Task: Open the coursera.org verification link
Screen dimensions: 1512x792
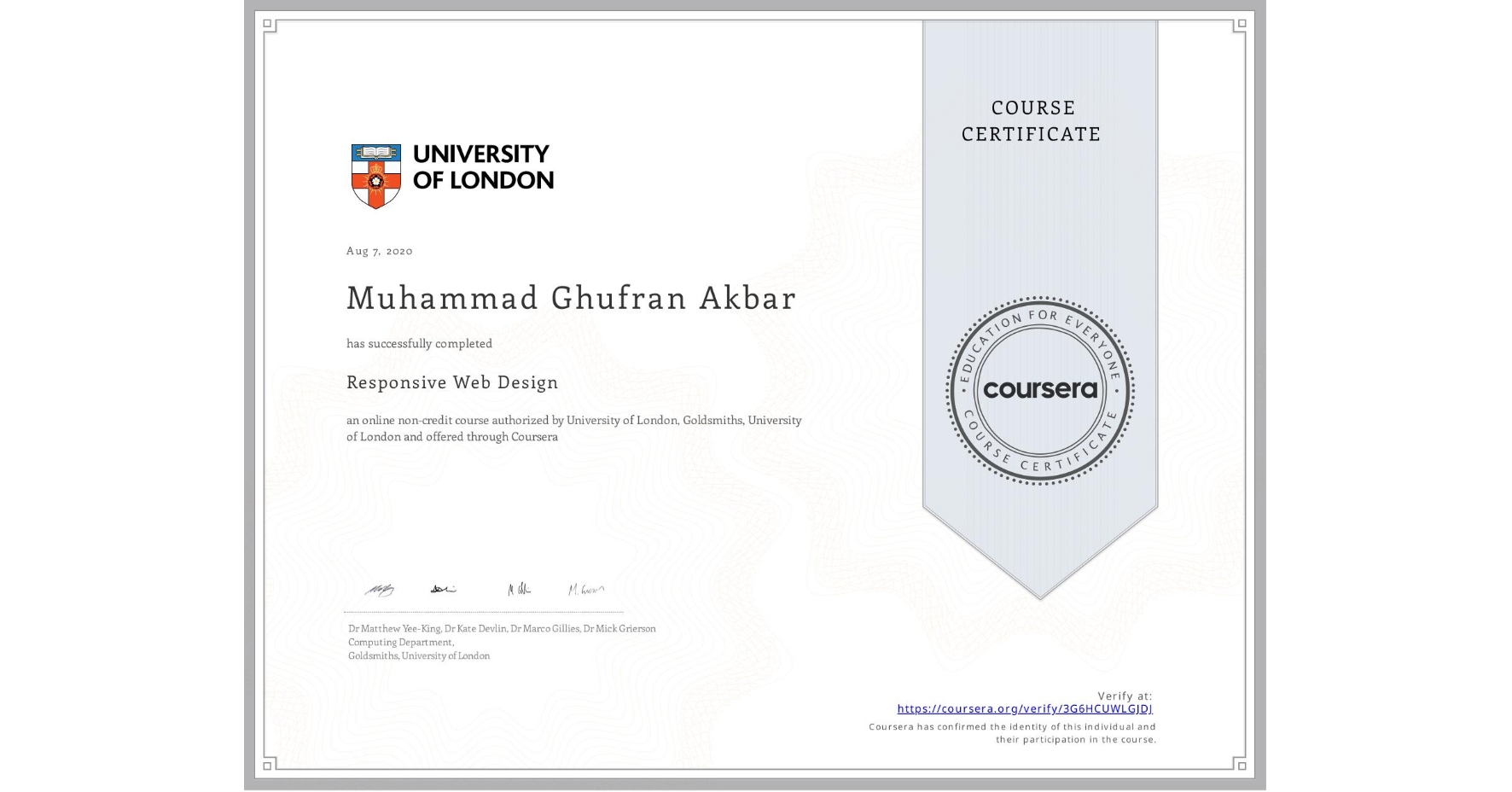Action: pos(1024,708)
